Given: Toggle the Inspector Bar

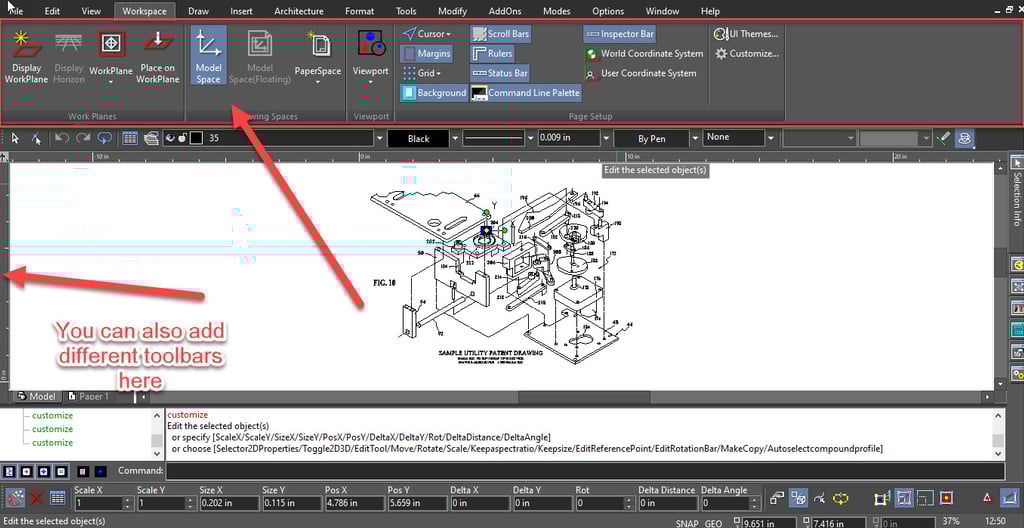Looking at the screenshot, I should point(619,34).
